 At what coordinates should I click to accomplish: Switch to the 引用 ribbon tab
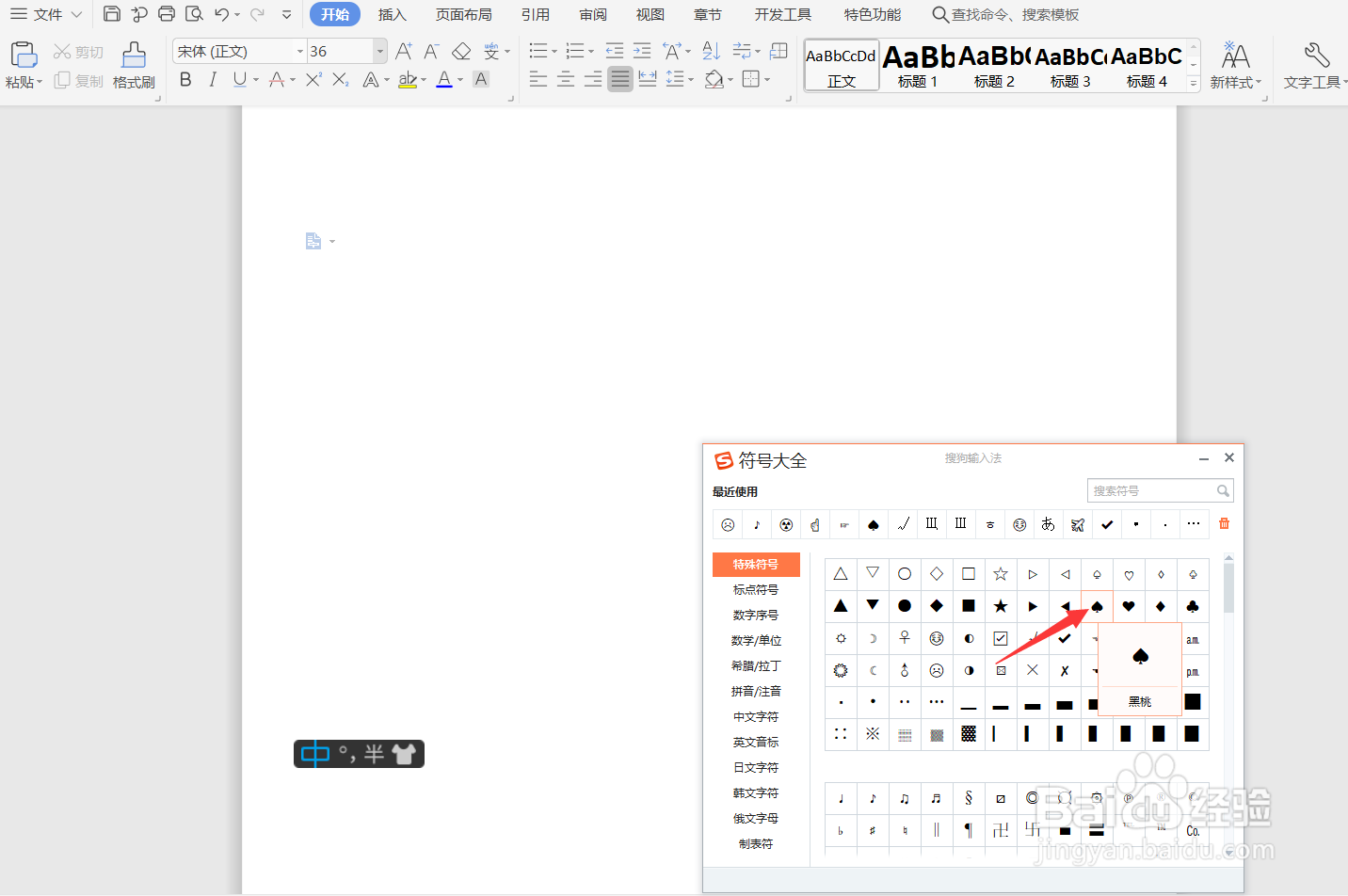[x=536, y=14]
